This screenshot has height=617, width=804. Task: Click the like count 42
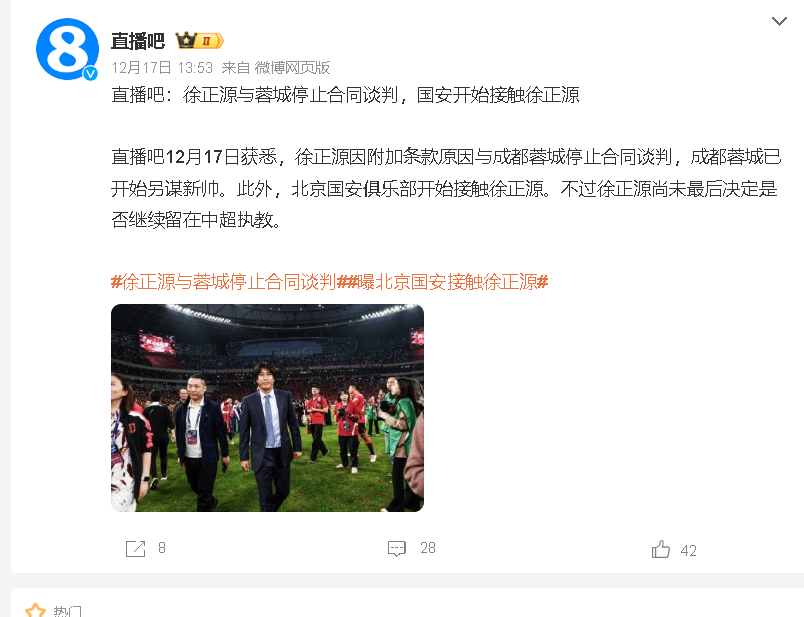click(688, 551)
